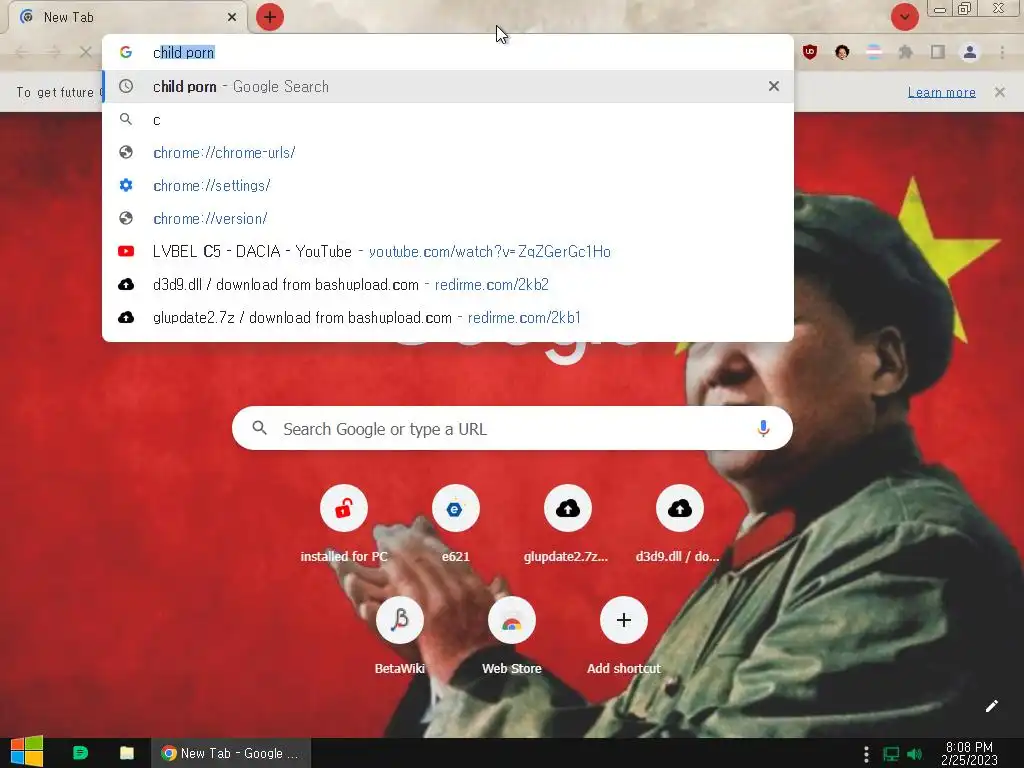
Task: Open glupdate2.7z bashupload suggestion row
Action: tap(448, 317)
